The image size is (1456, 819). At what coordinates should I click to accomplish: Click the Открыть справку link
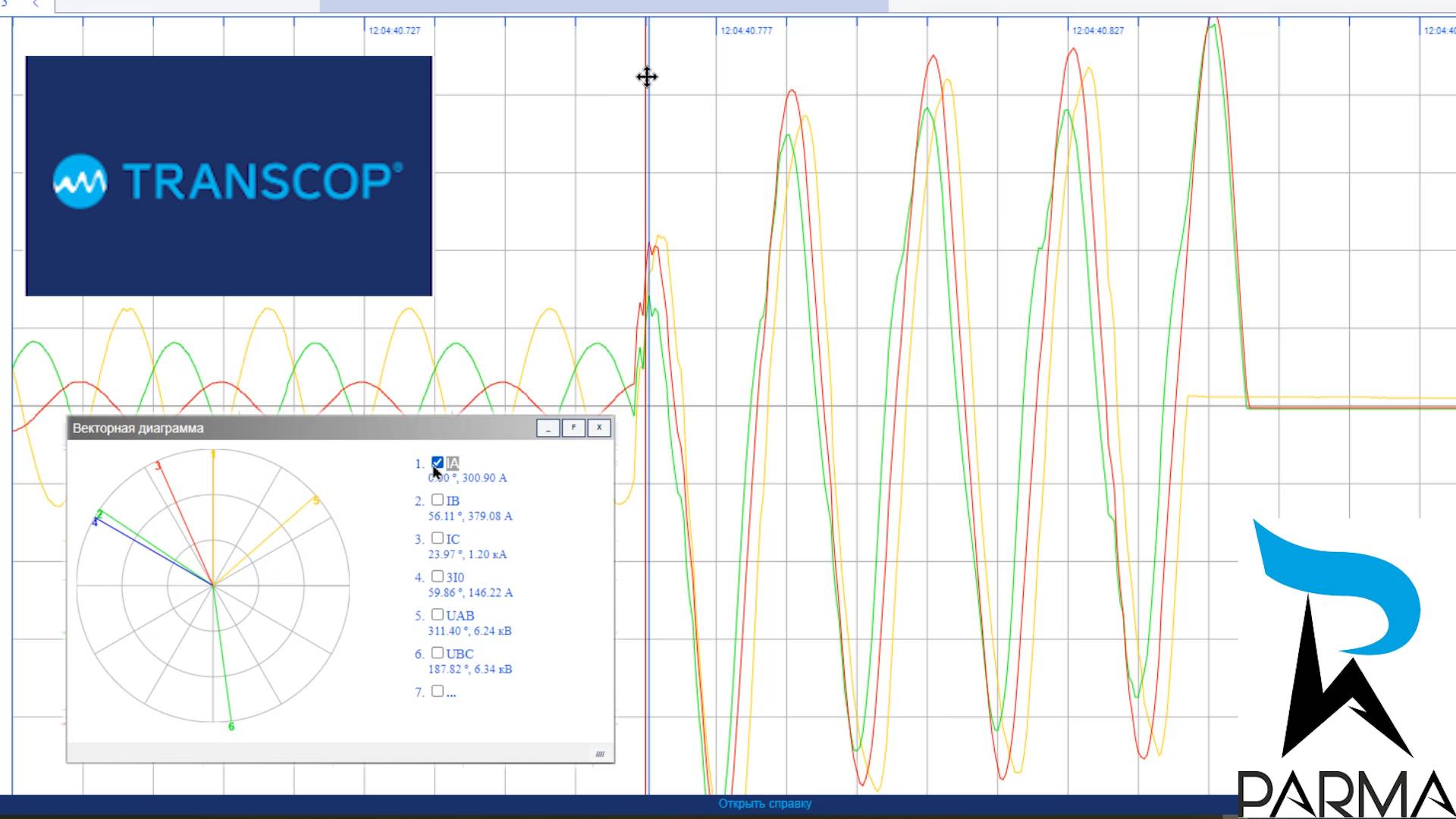(764, 803)
